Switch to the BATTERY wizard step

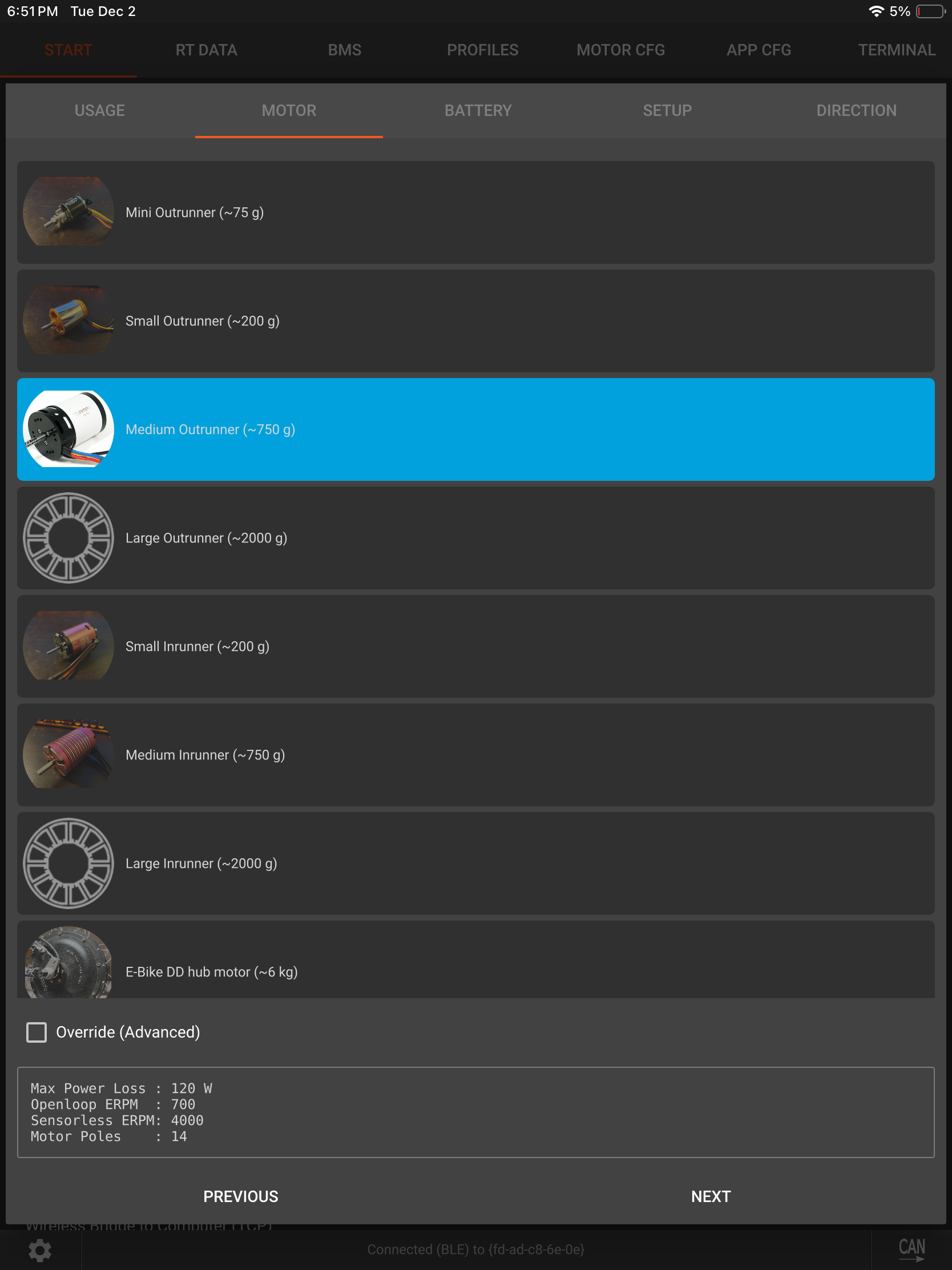478,110
